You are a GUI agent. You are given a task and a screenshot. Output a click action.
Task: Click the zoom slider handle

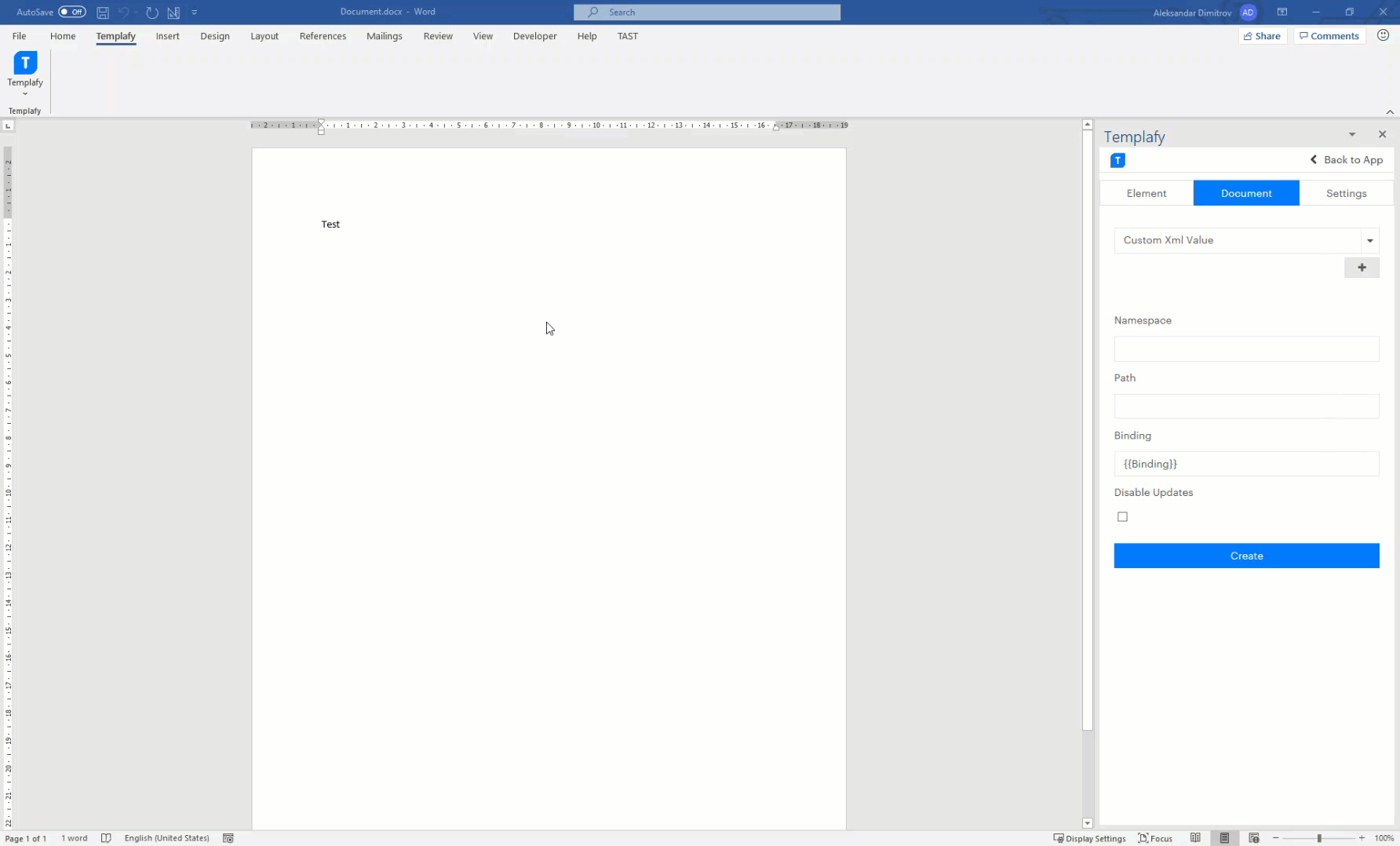(1319, 838)
